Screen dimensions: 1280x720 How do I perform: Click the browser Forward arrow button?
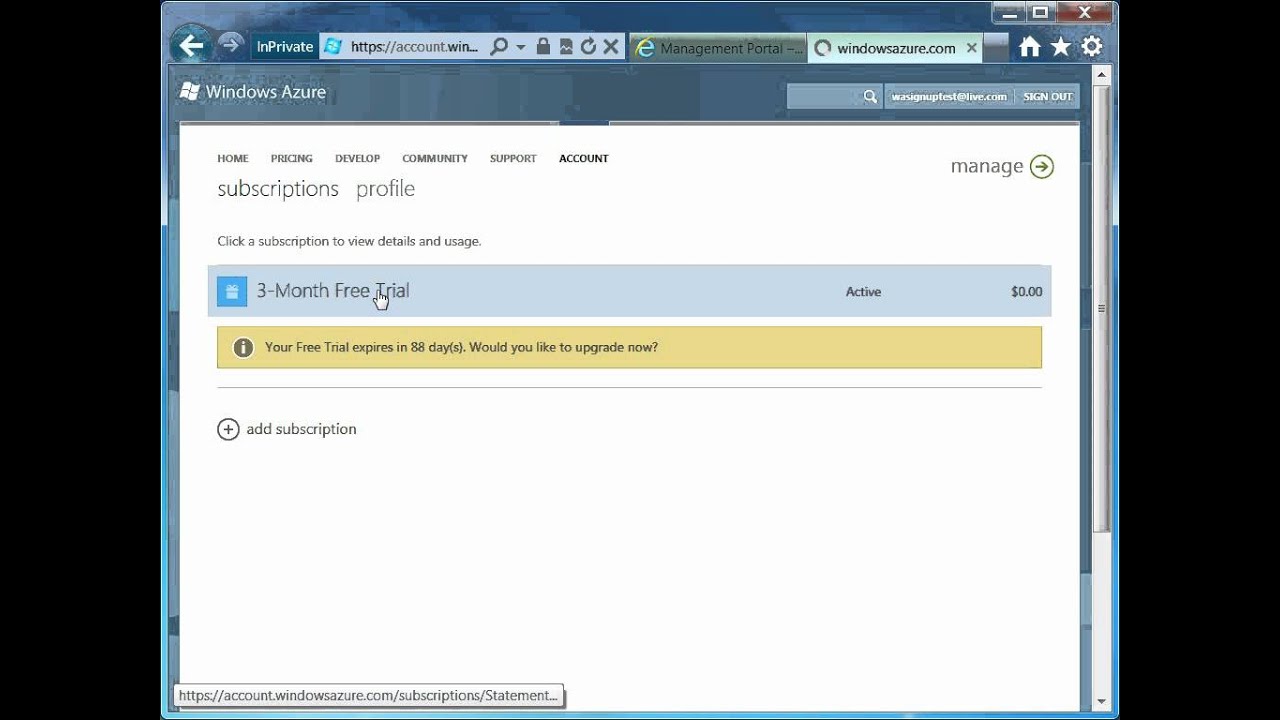coord(231,45)
